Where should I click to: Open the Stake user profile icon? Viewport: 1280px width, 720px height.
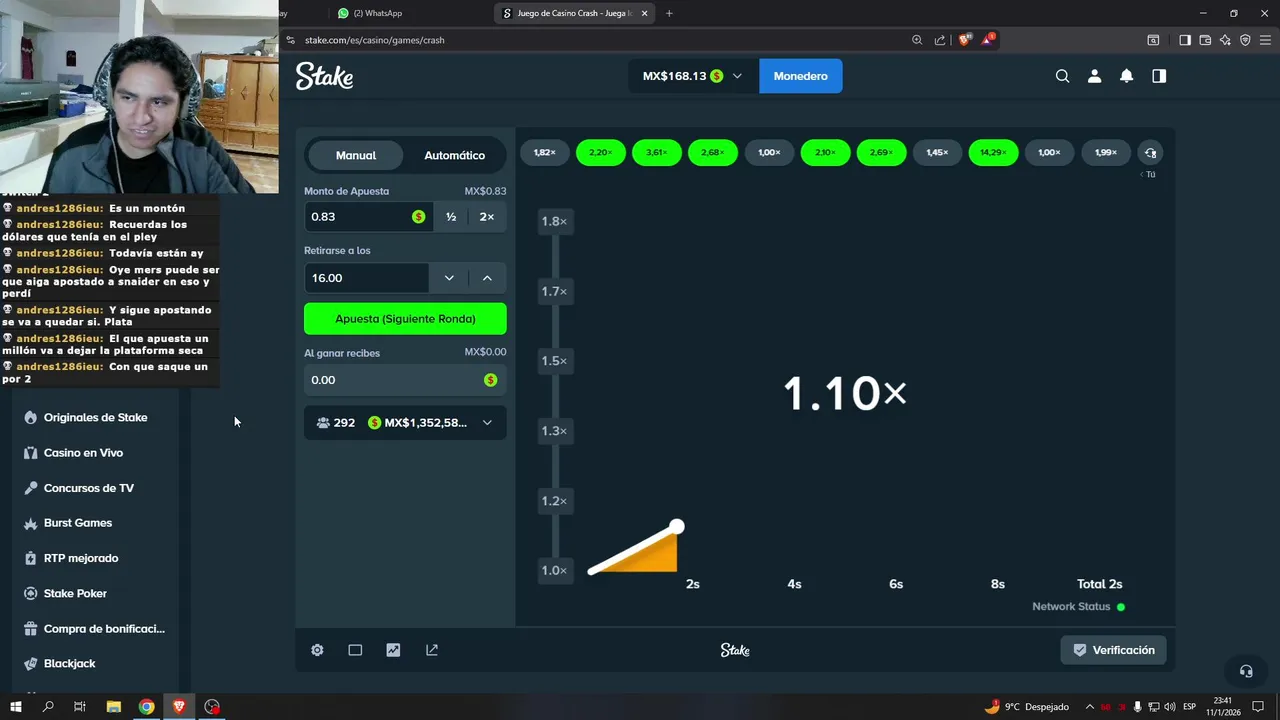click(x=1094, y=76)
